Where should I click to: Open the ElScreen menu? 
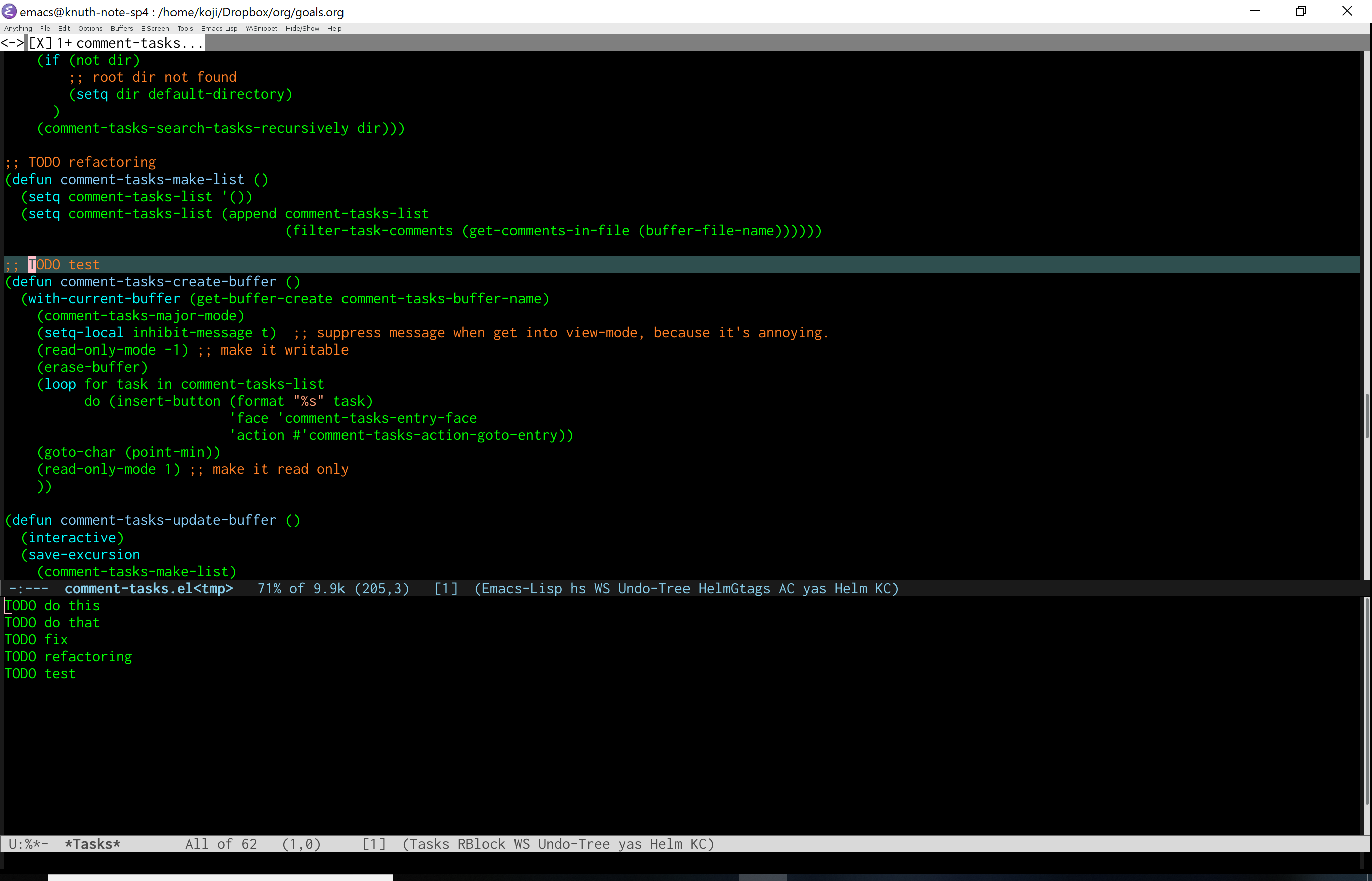point(155,28)
